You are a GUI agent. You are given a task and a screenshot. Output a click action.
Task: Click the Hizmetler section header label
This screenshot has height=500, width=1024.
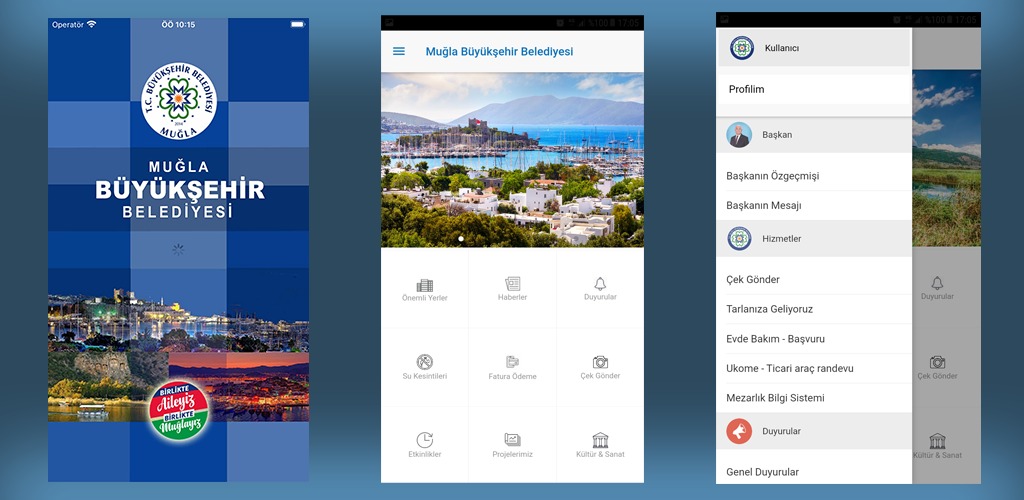[x=782, y=239]
